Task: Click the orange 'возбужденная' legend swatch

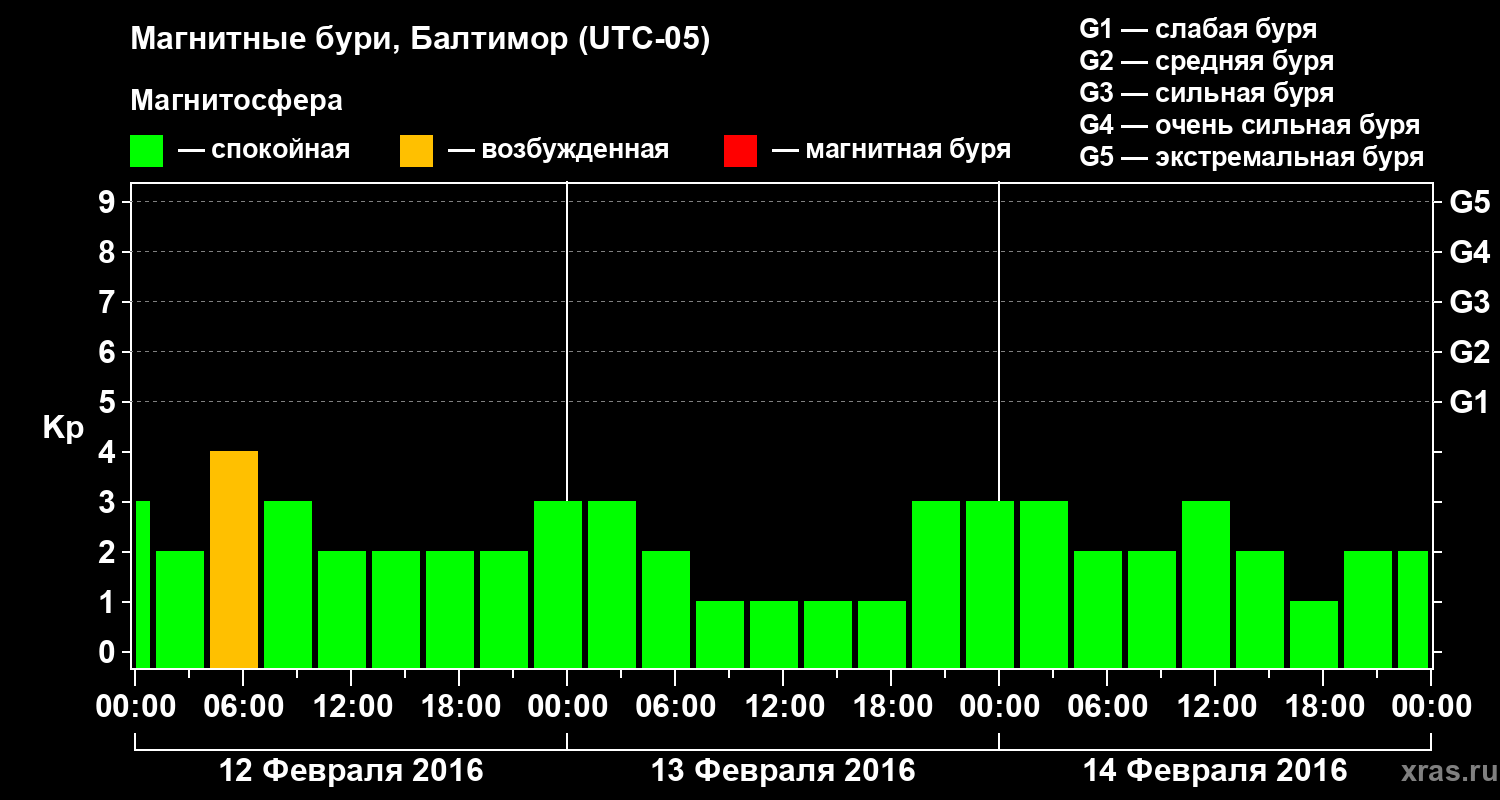Action: point(417,151)
